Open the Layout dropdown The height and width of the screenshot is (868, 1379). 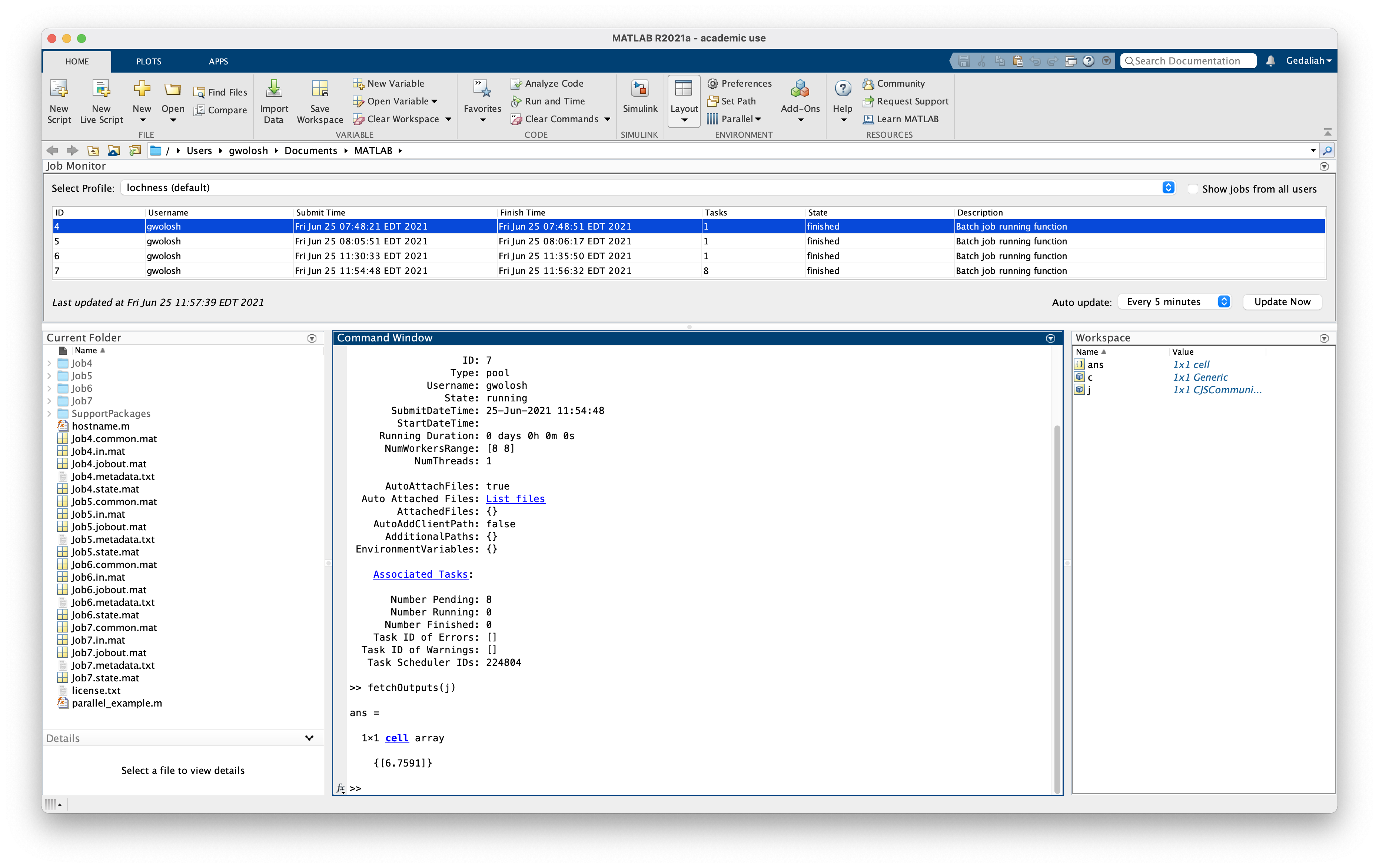point(684,101)
